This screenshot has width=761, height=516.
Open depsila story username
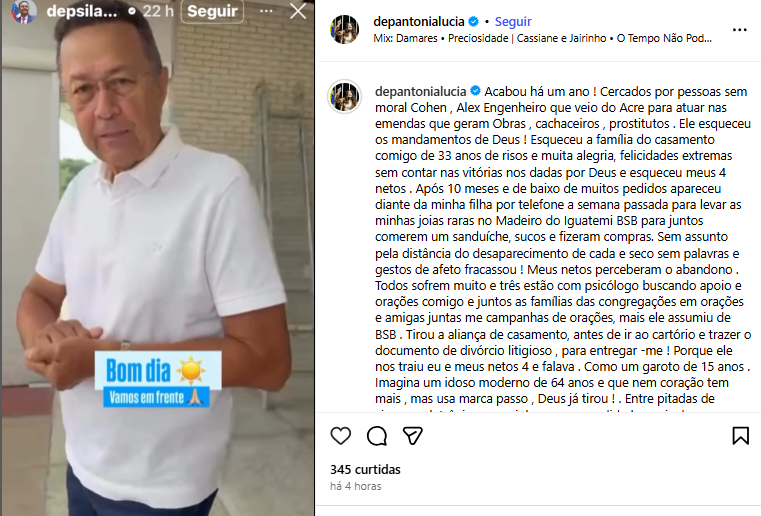82,11
